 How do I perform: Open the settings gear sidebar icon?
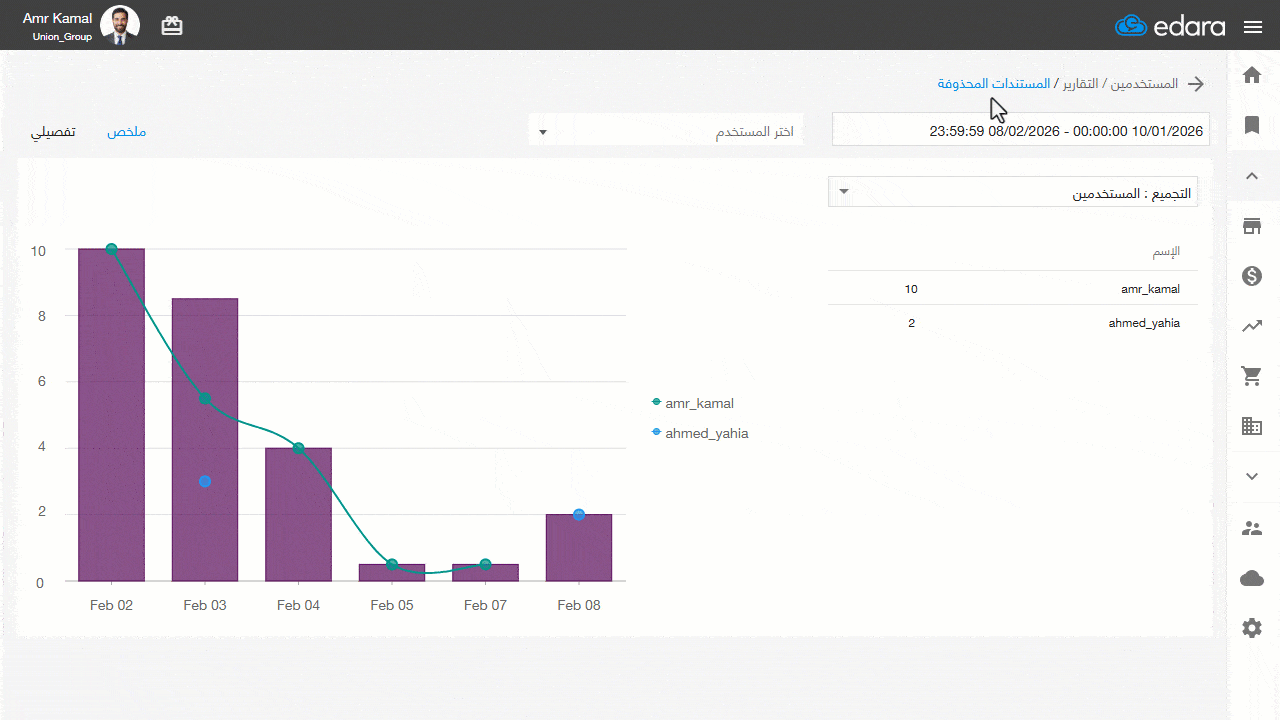click(1251, 628)
